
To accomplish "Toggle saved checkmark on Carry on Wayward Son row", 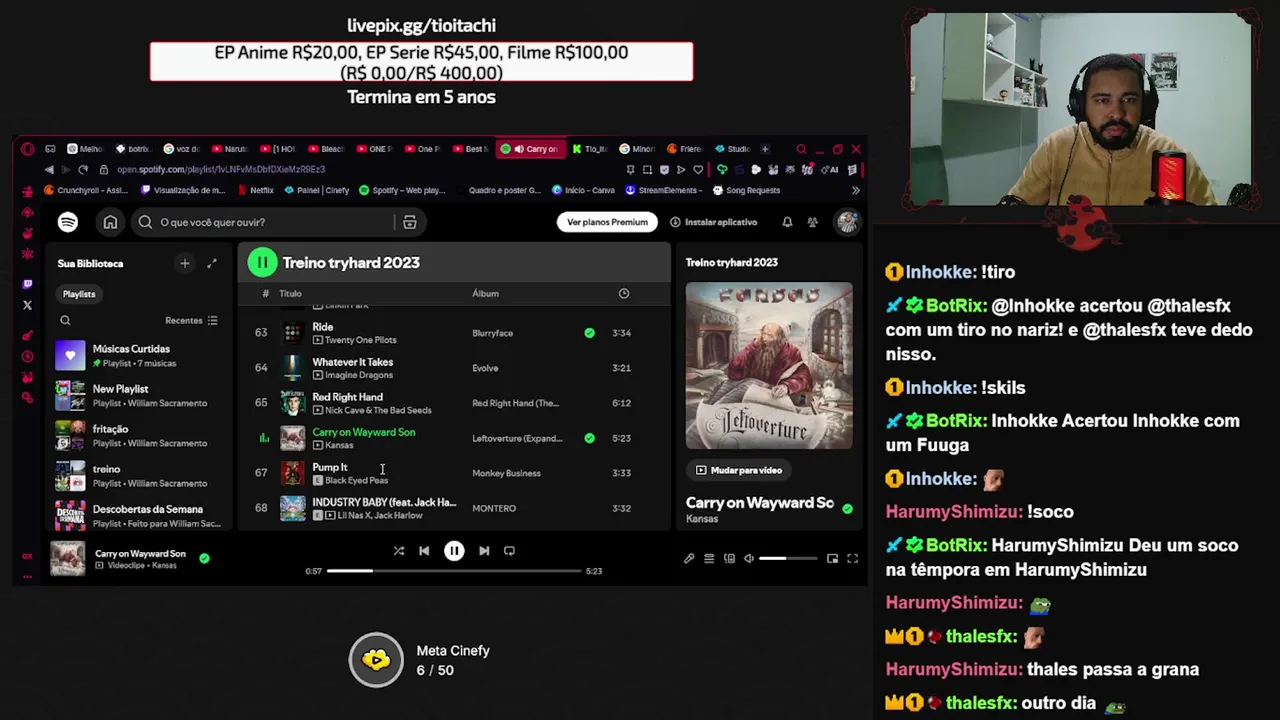I will 589,438.
